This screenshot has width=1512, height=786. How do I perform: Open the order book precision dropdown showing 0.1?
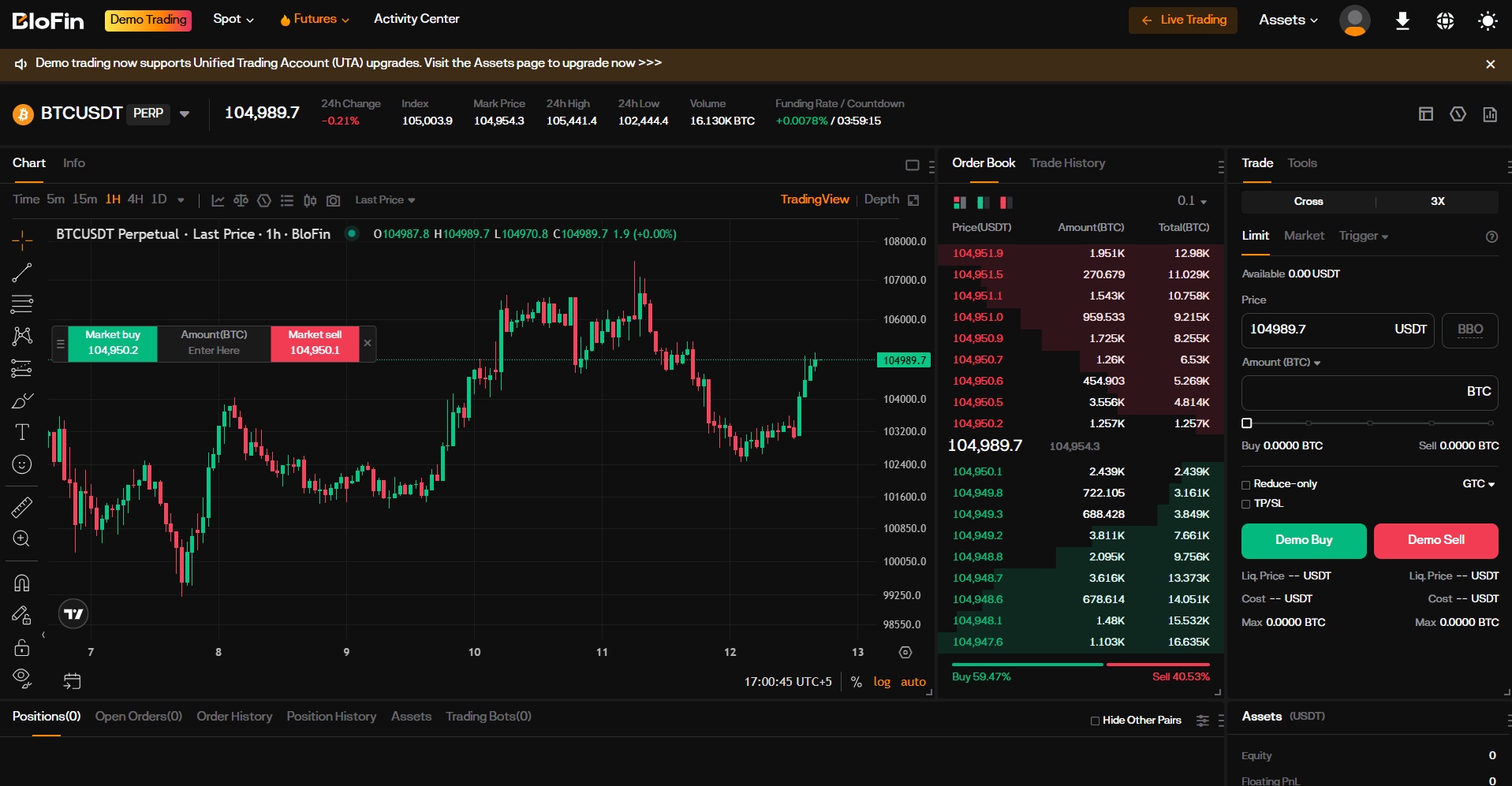point(1193,201)
